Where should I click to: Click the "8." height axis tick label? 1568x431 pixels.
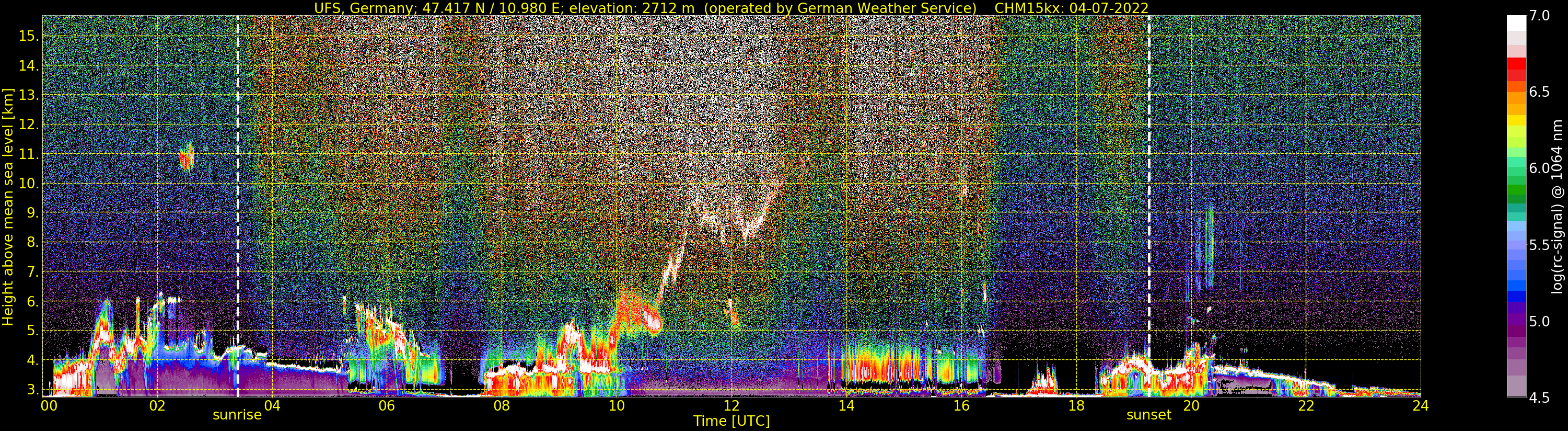32,242
